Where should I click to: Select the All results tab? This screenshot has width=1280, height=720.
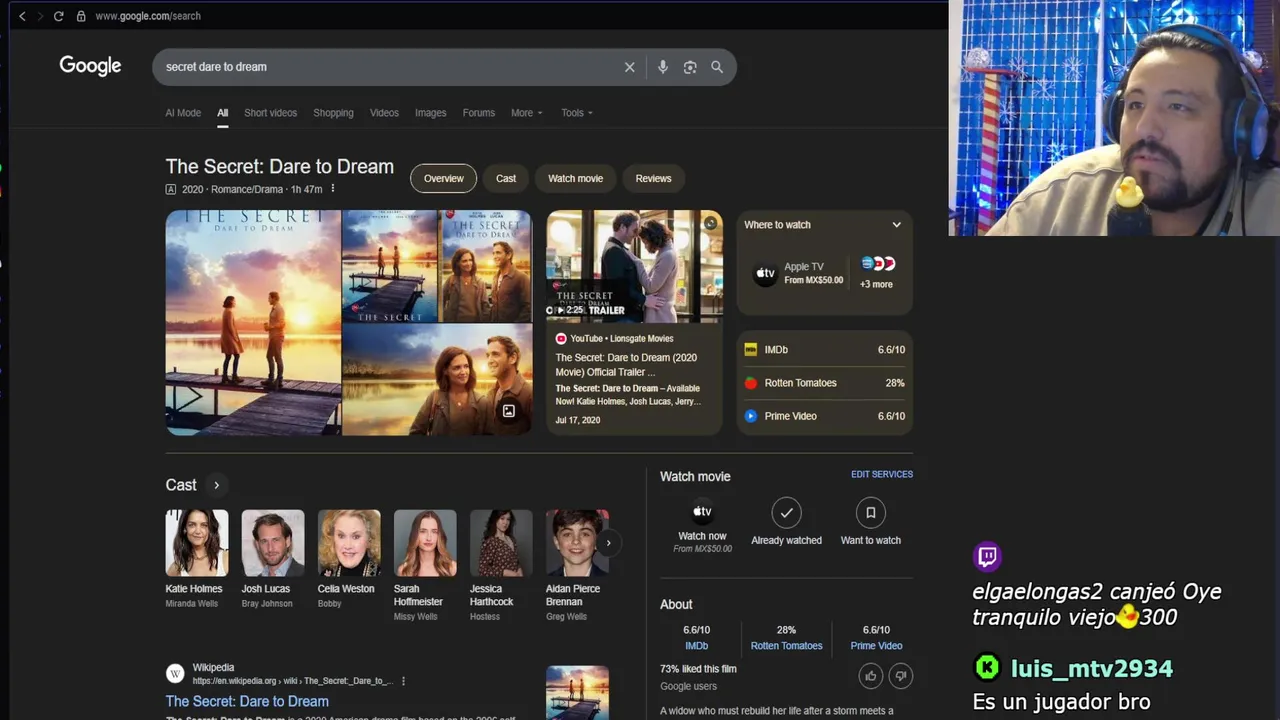tap(223, 113)
